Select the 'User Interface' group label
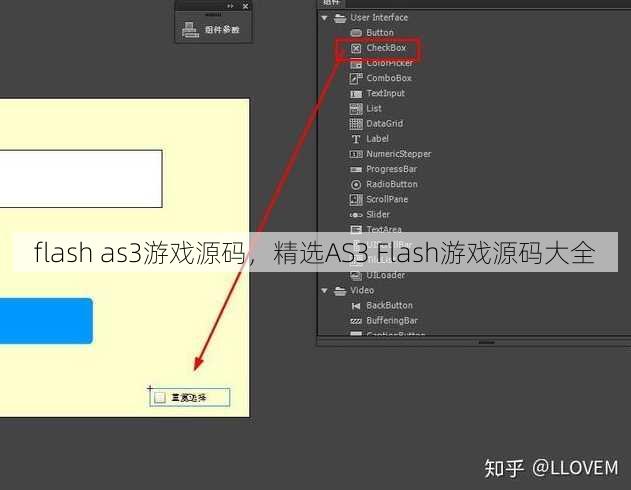The height and width of the screenshot is (490, 631). click(379, 18)
